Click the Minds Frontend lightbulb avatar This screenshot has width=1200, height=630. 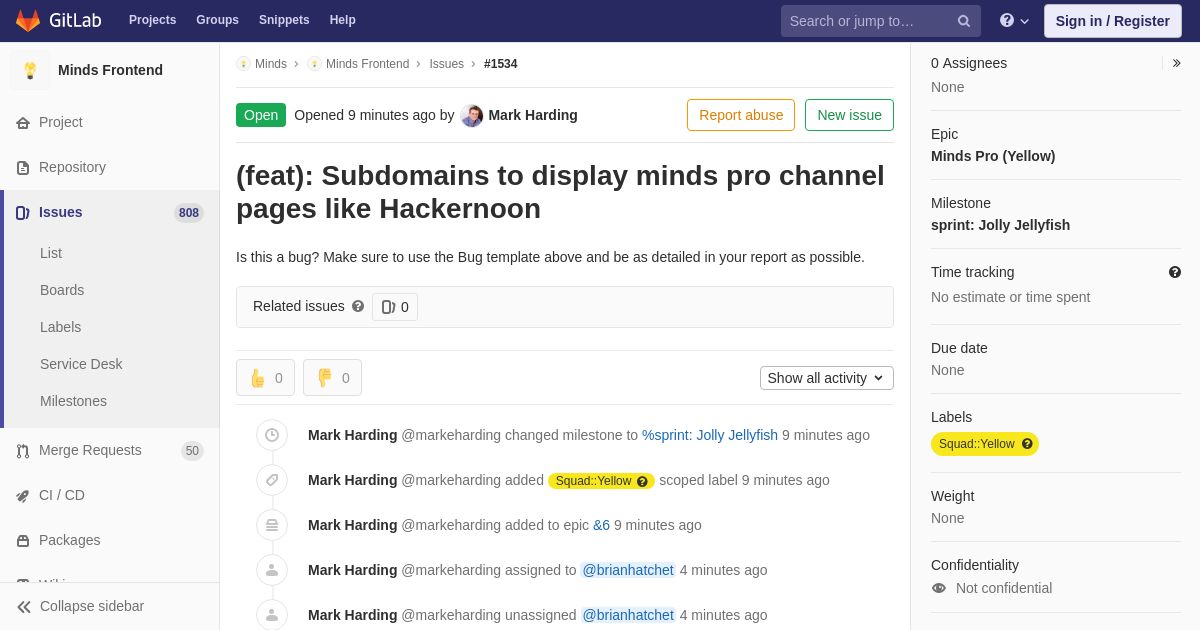[30, 70]
